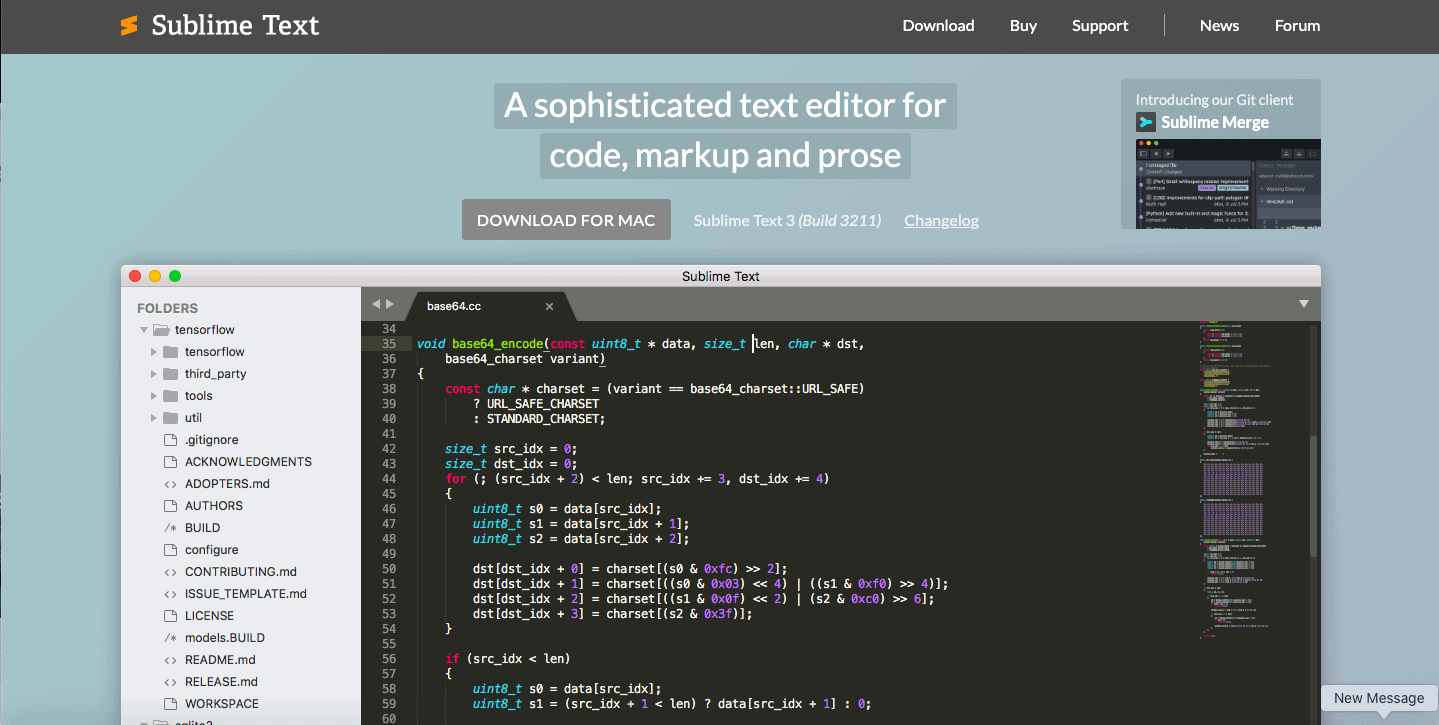The height and width of the screenshot is (725, 1439).
Task: Click the RELEASE.md markup icon
Action: click(x=170, y=682)
